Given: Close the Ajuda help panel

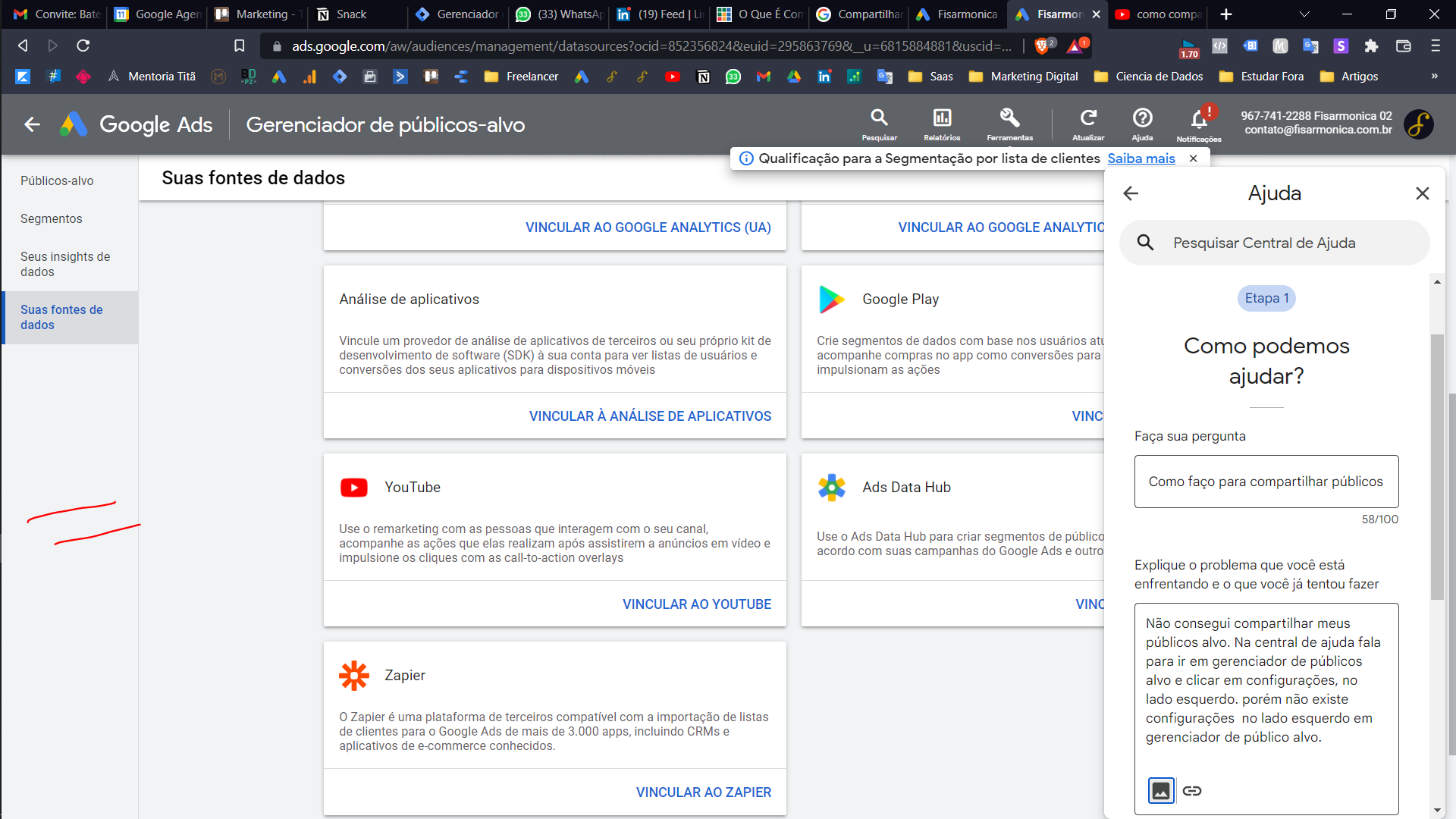Looking at the screenshot, I should 1423,193.
